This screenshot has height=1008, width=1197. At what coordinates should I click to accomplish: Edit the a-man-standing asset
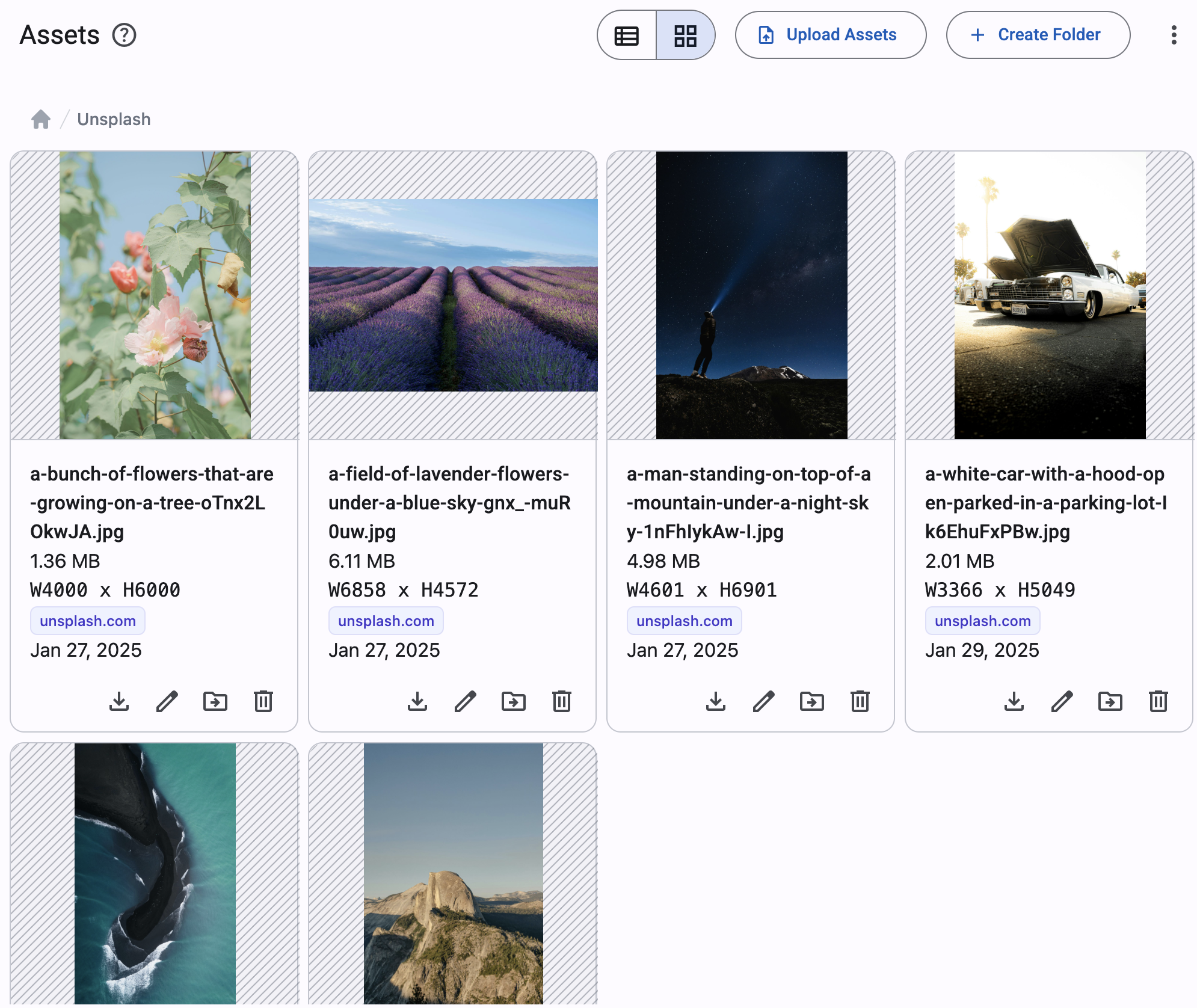764,701
